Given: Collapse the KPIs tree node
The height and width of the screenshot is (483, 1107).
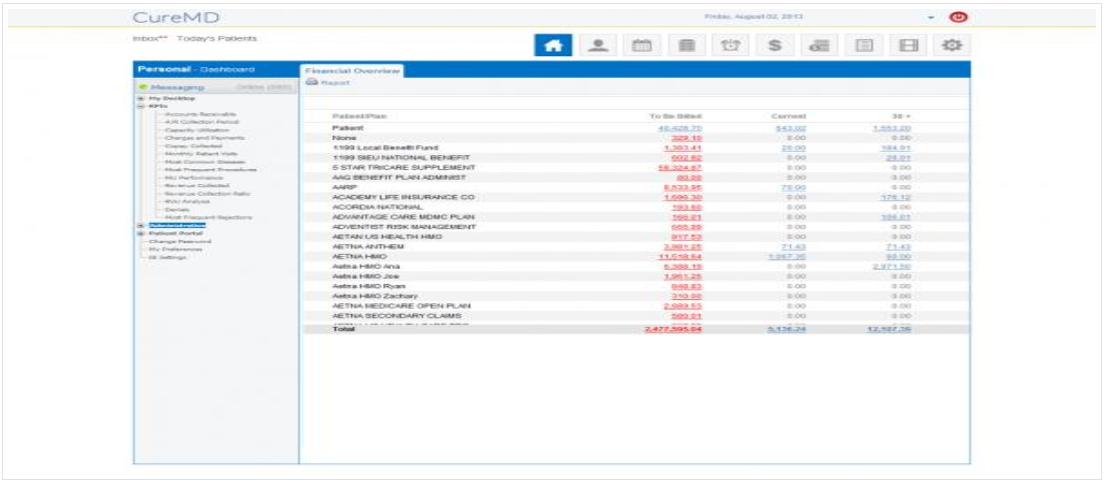Looking at the screenshot, I should point(140,106).
